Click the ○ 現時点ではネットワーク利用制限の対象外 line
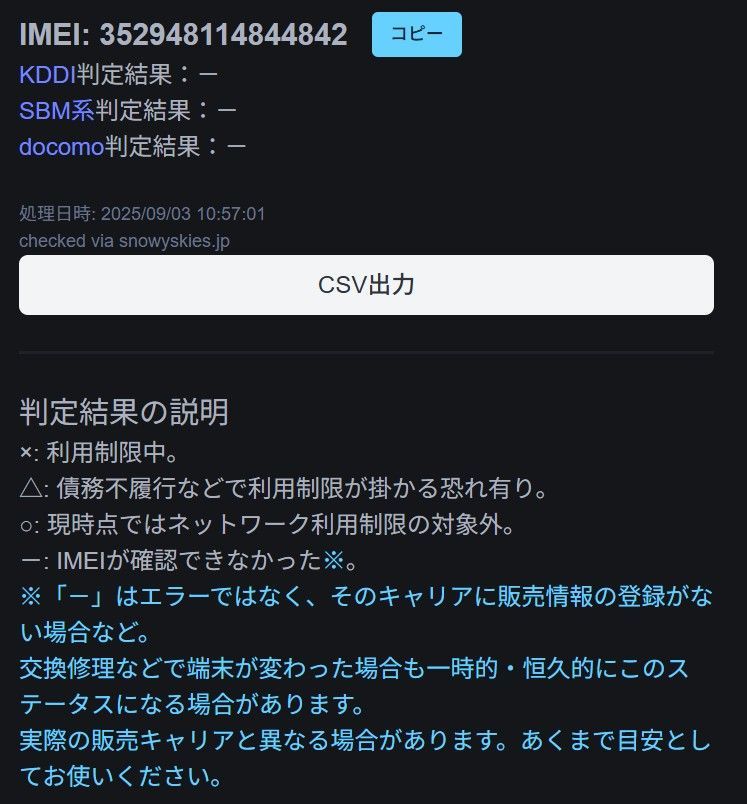747x804 pixels. (267, 524)
